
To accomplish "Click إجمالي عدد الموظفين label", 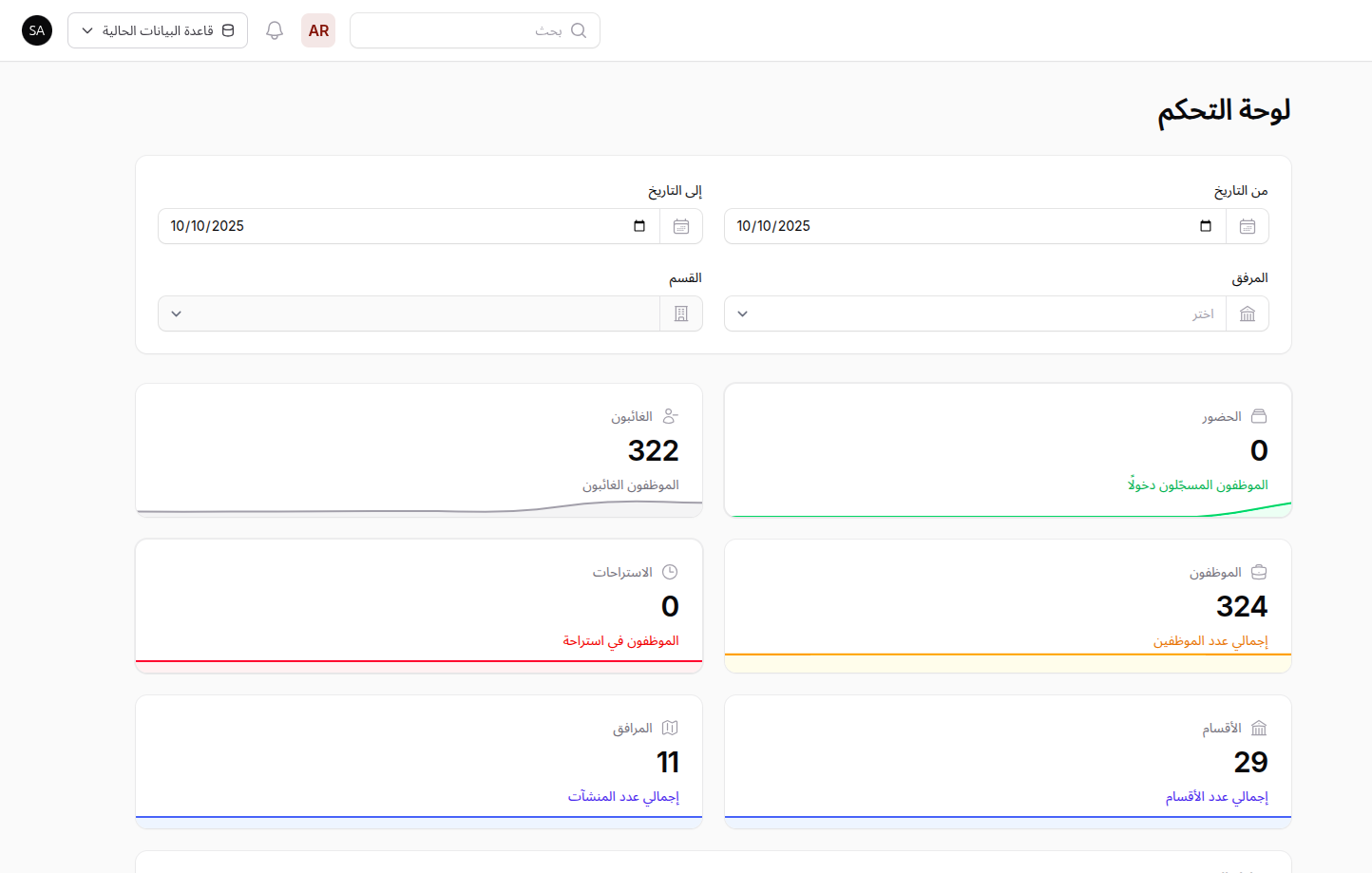I will pos(1210,640).
